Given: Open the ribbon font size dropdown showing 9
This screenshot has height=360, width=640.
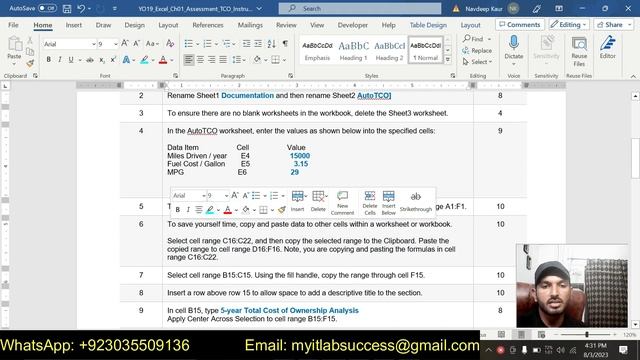Looking at the screenshot, I should (x=116, y=44).
